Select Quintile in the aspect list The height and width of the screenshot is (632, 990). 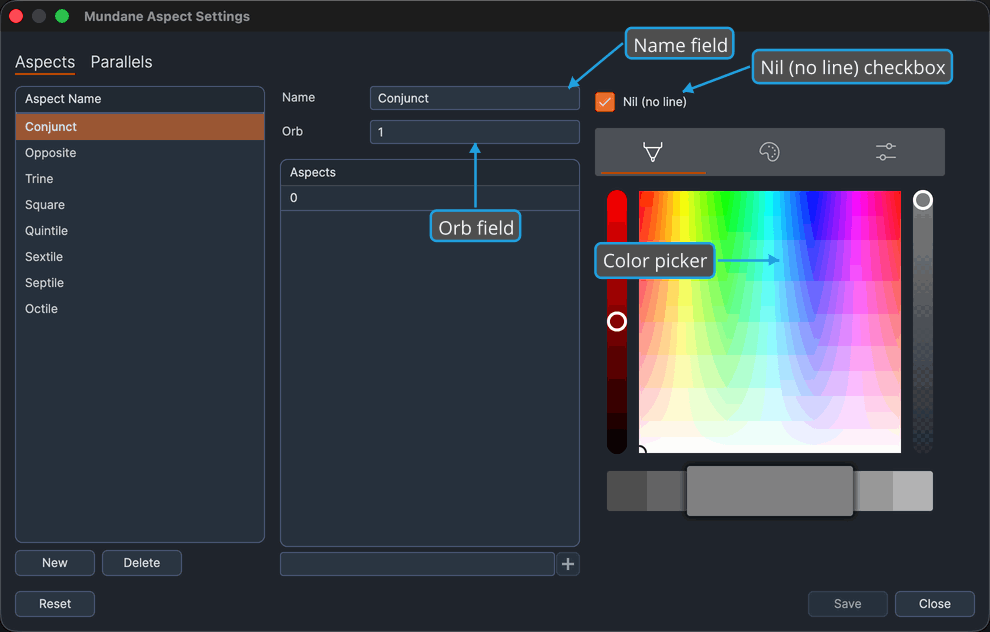tap(140, 230)
